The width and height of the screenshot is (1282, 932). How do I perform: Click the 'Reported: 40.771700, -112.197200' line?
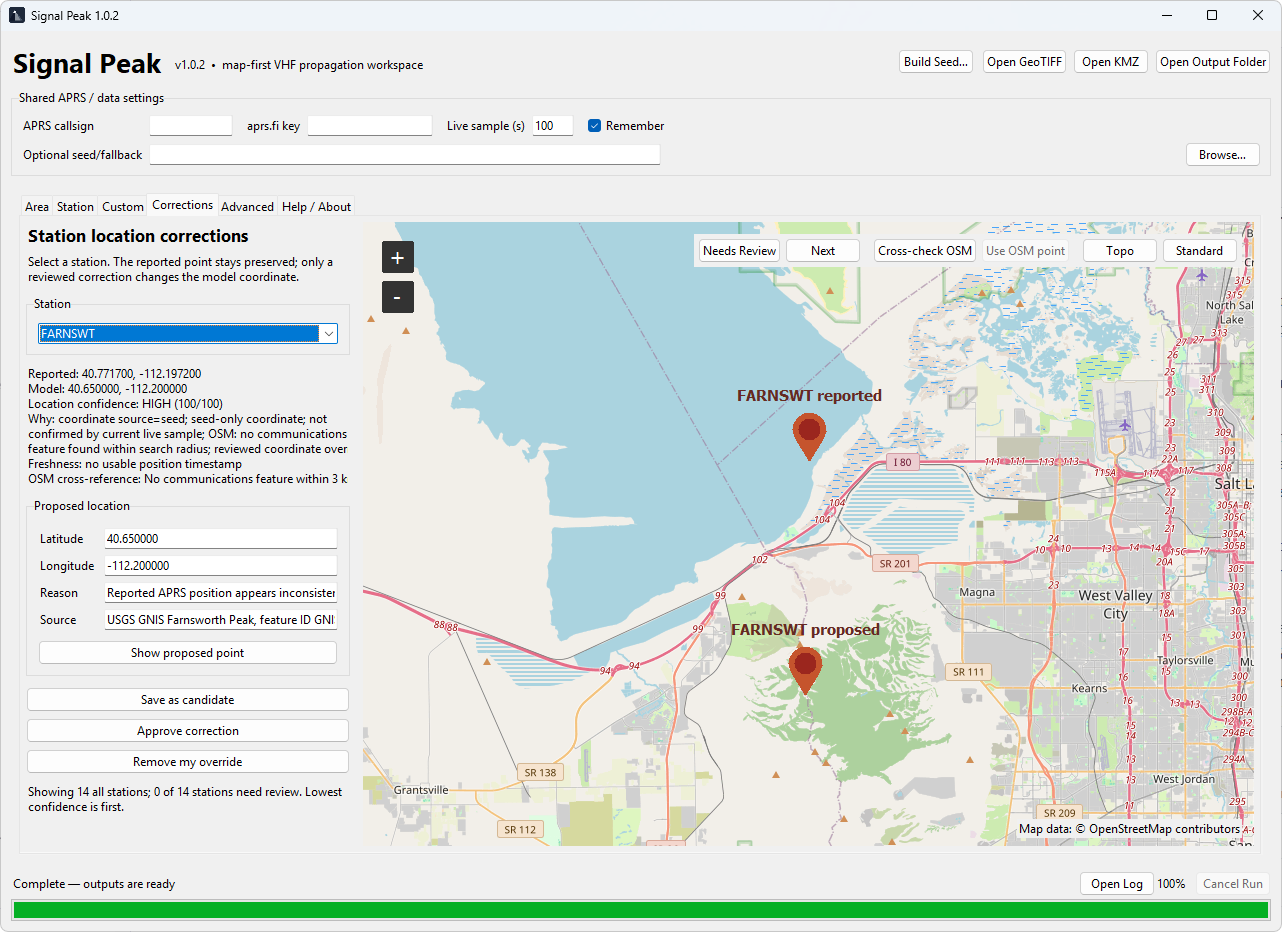pyautogui.click(x=115, y=374)
